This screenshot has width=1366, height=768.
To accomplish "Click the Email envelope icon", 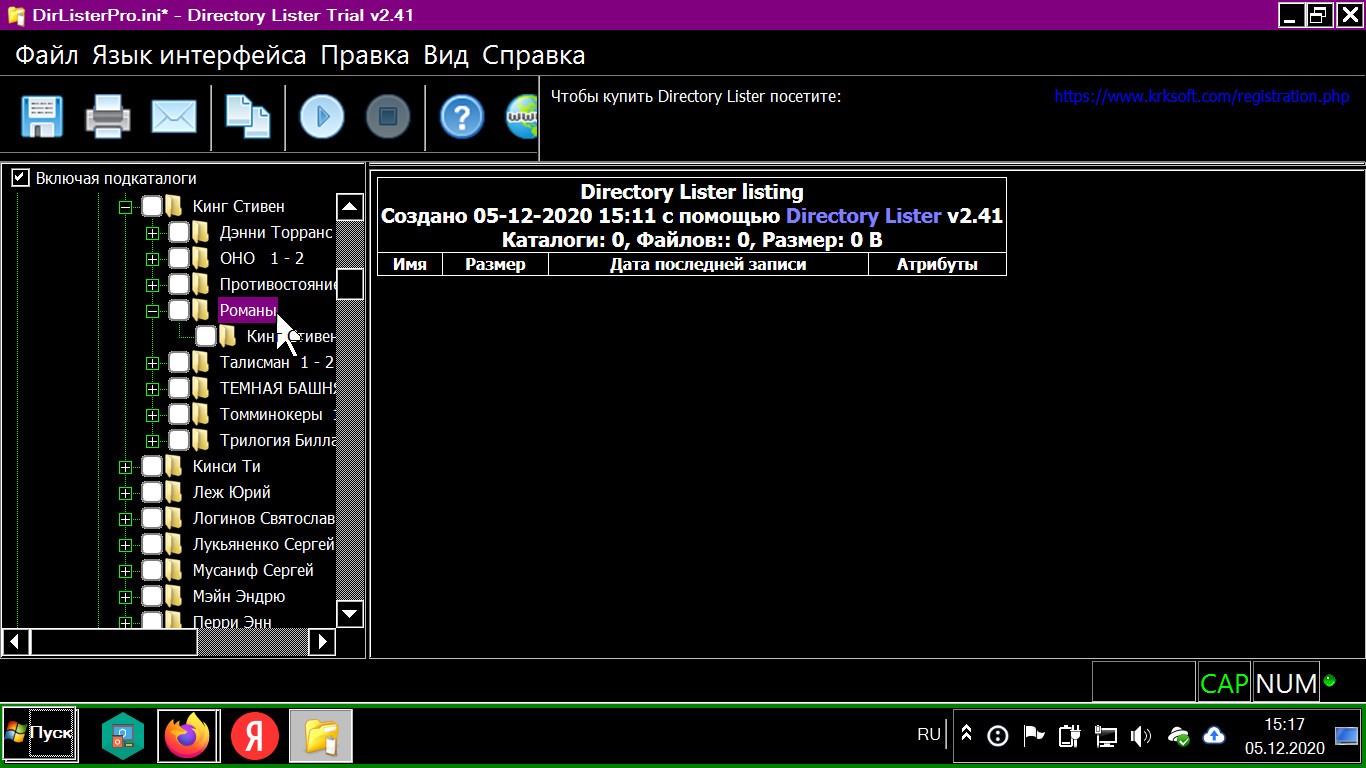I will (x=174, y=117).
